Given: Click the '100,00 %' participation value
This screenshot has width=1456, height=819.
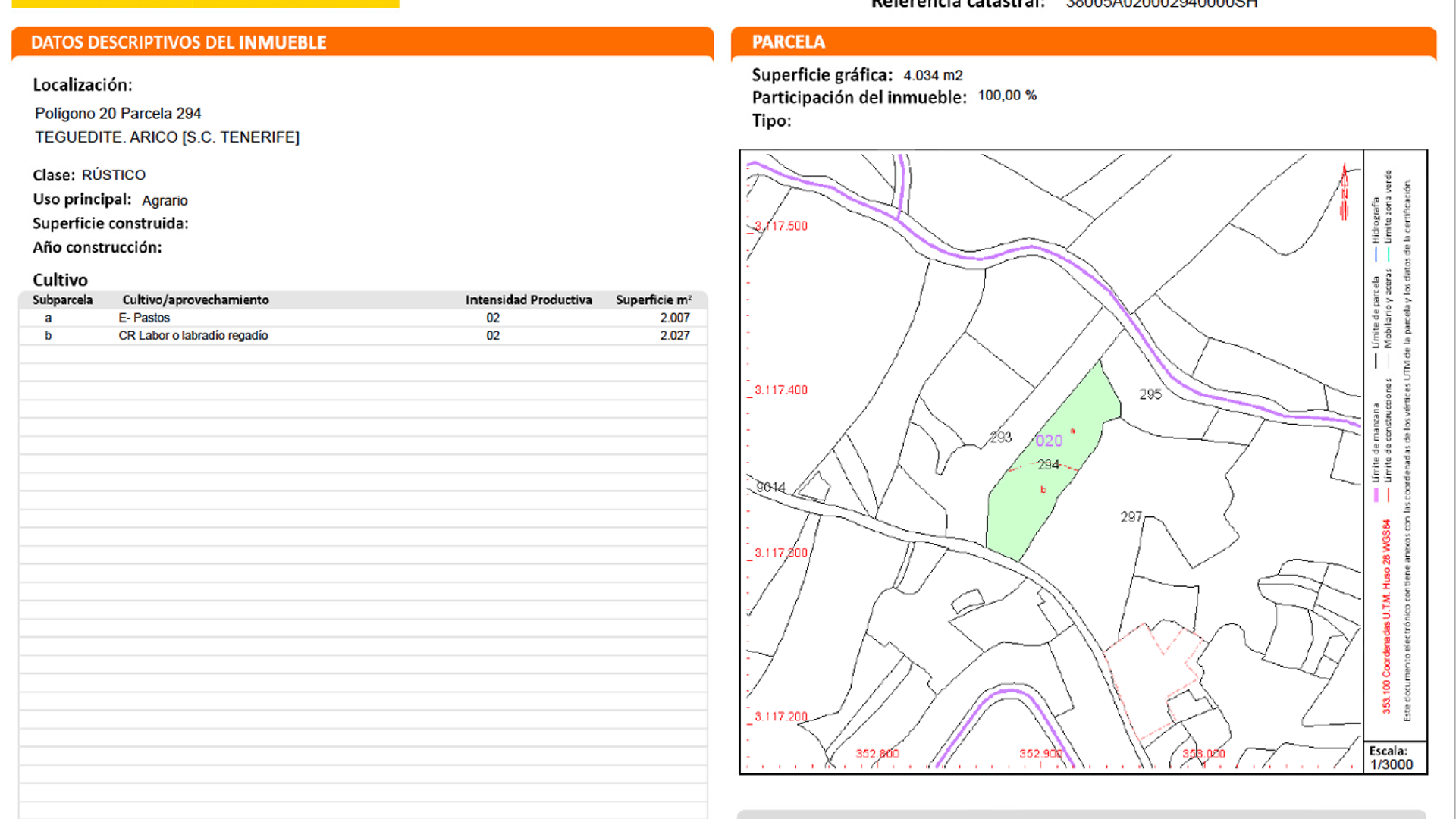Looking at the screenshot, I should (1007, 96).
